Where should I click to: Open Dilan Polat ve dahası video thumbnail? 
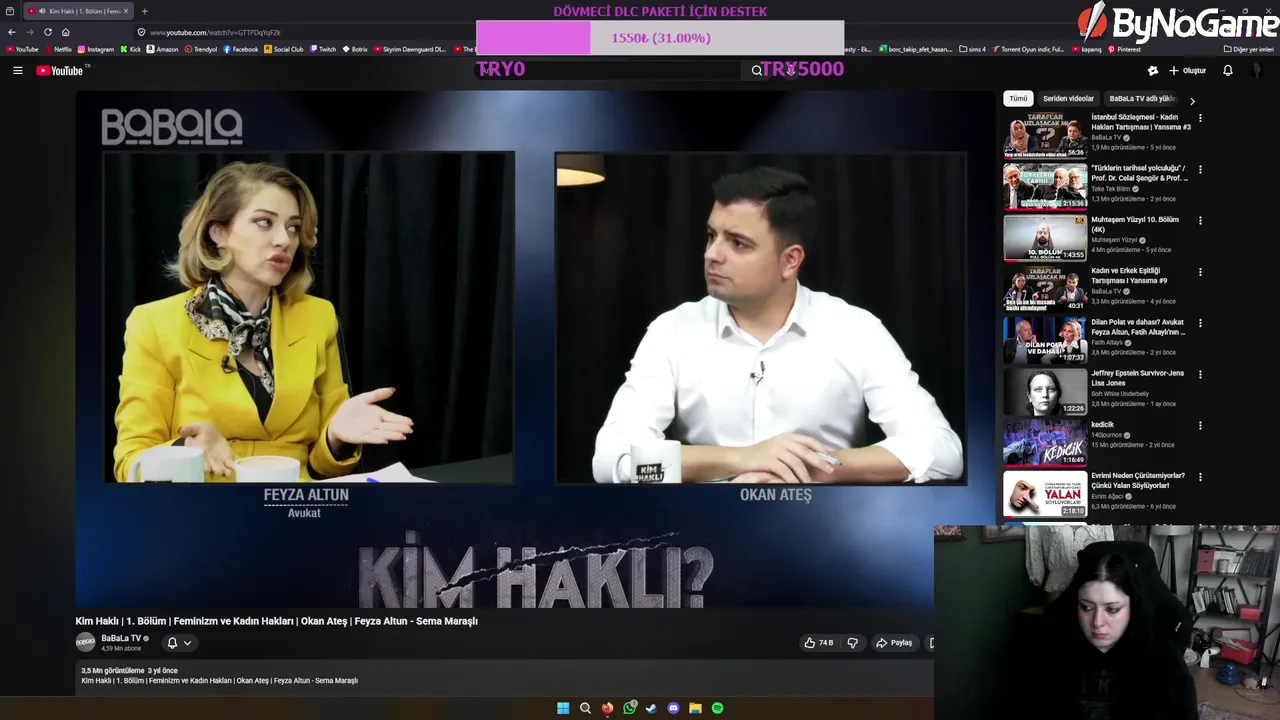coord(1045,340)
